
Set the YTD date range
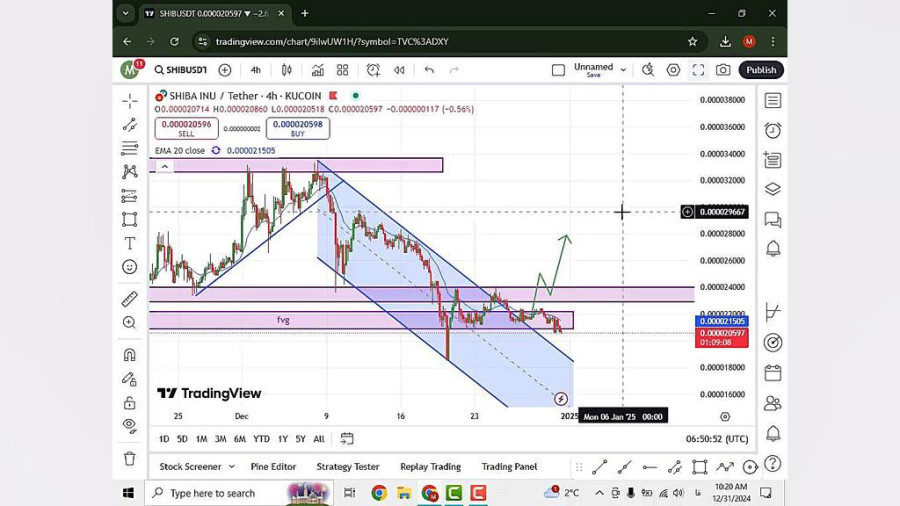point(261,439)
